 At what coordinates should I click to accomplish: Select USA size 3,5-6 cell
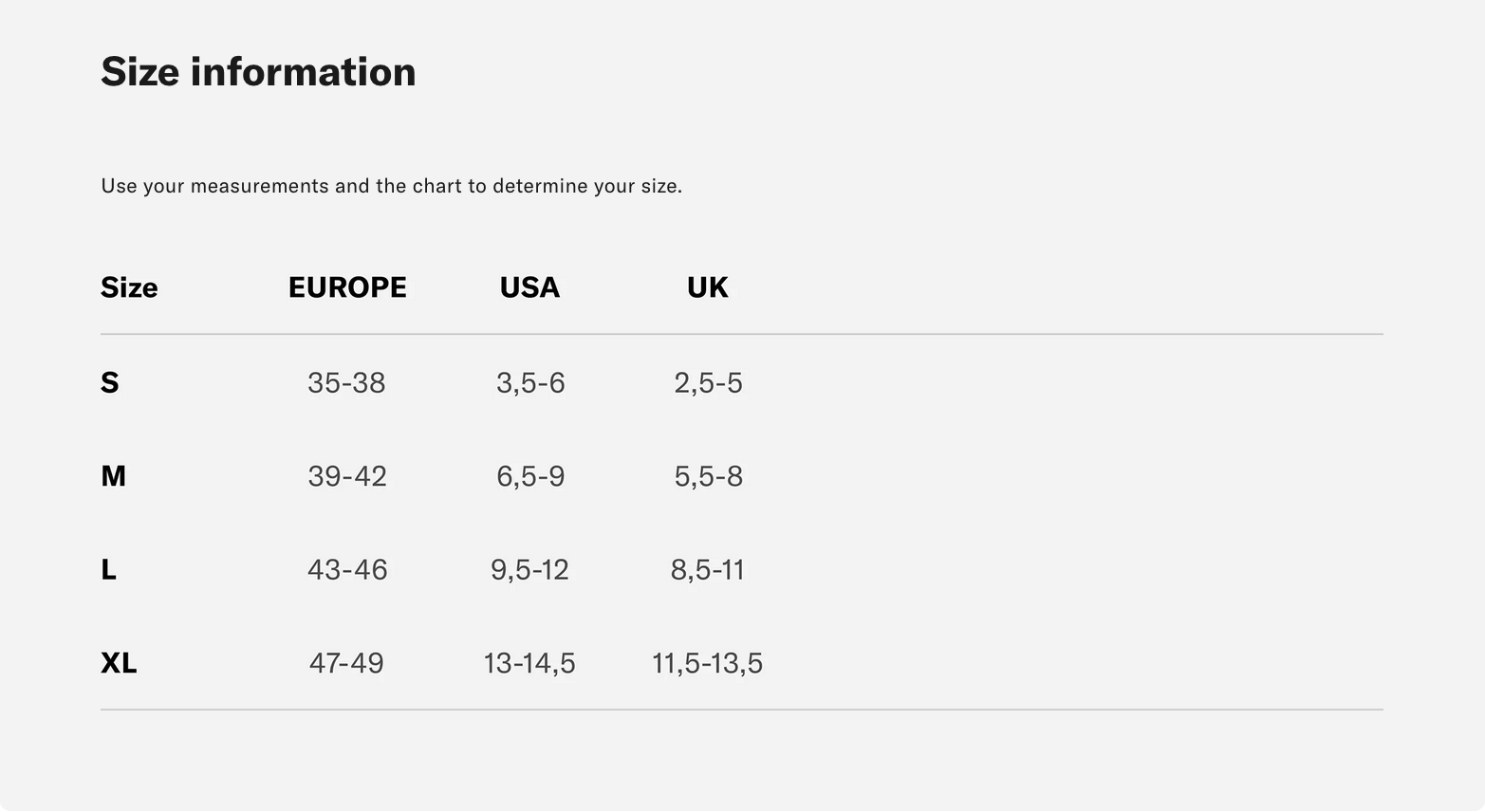point(530,382)
